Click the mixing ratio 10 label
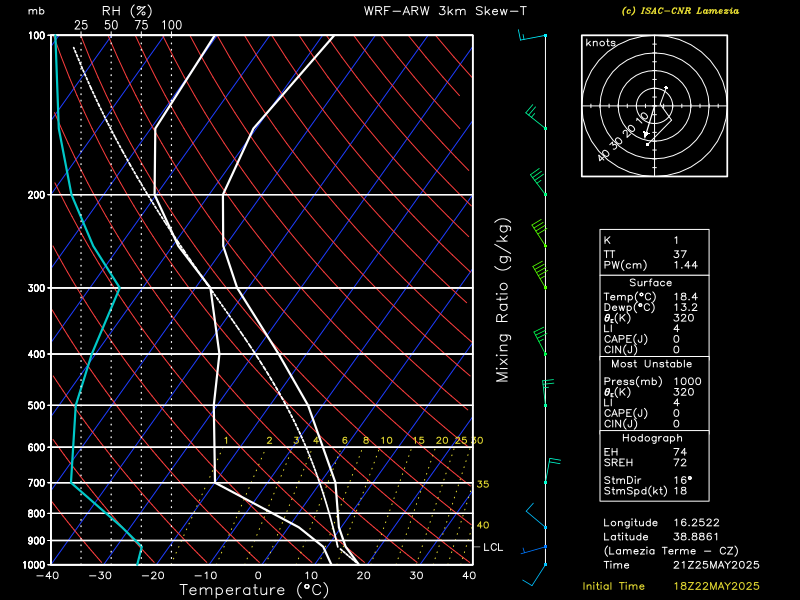Screen dimensions: 800x600 point(387,440)
